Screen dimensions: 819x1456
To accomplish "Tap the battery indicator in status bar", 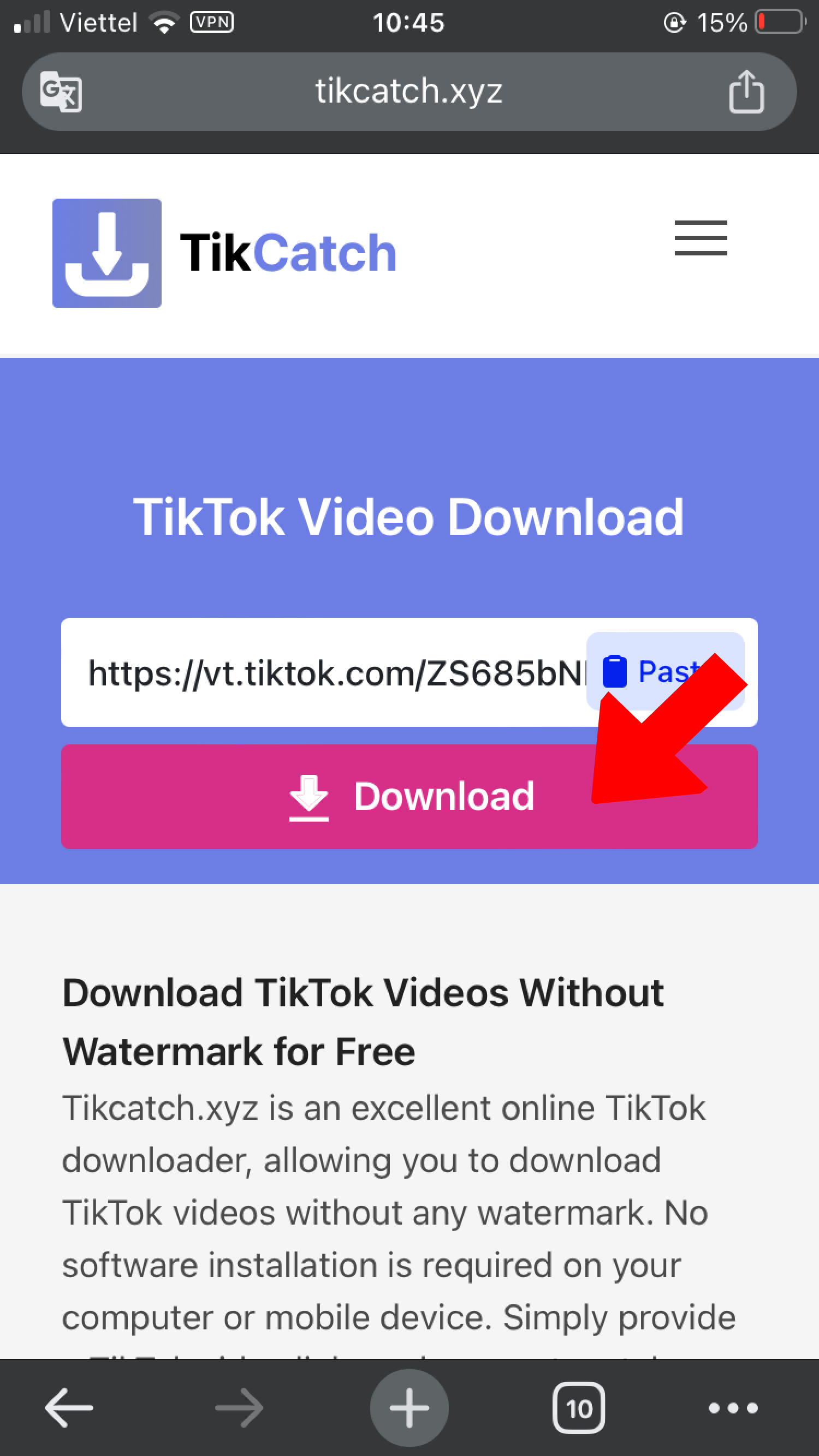I will (x=781, y=22).
